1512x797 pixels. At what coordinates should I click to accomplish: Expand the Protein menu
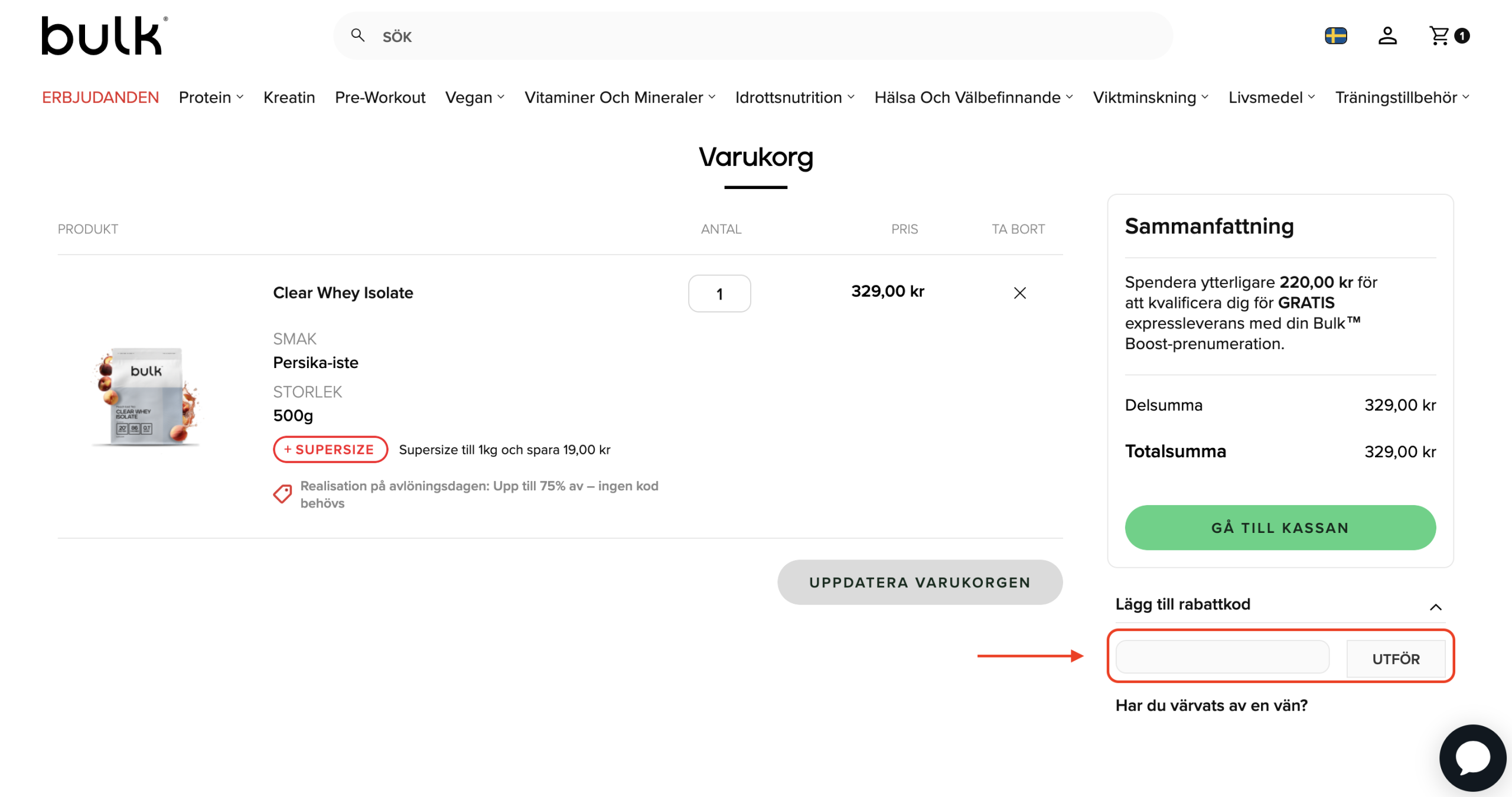(x=211, y=97)
